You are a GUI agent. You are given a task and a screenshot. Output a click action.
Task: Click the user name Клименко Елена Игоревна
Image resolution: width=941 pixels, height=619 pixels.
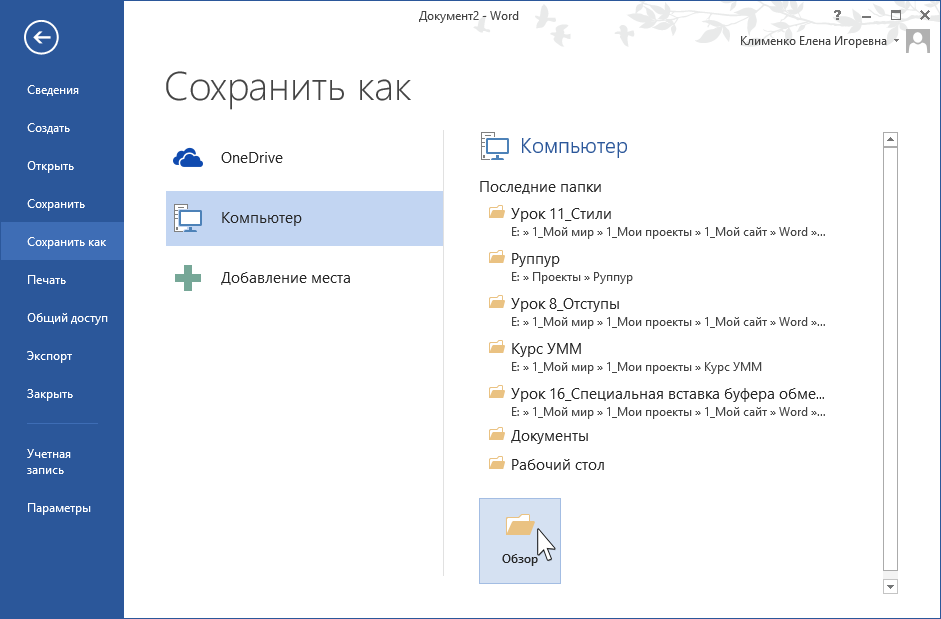[x=813, y=41]
